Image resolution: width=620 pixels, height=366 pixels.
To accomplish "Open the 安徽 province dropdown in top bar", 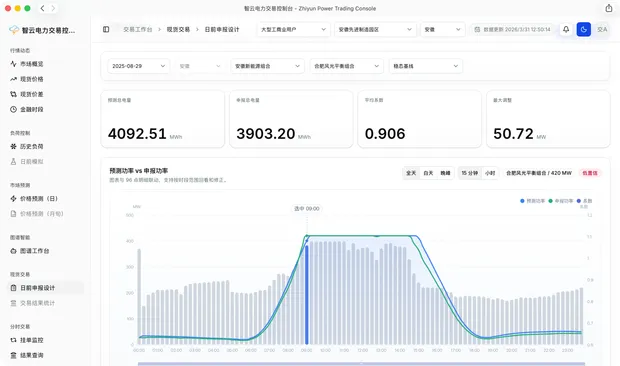I will [442, 29].
